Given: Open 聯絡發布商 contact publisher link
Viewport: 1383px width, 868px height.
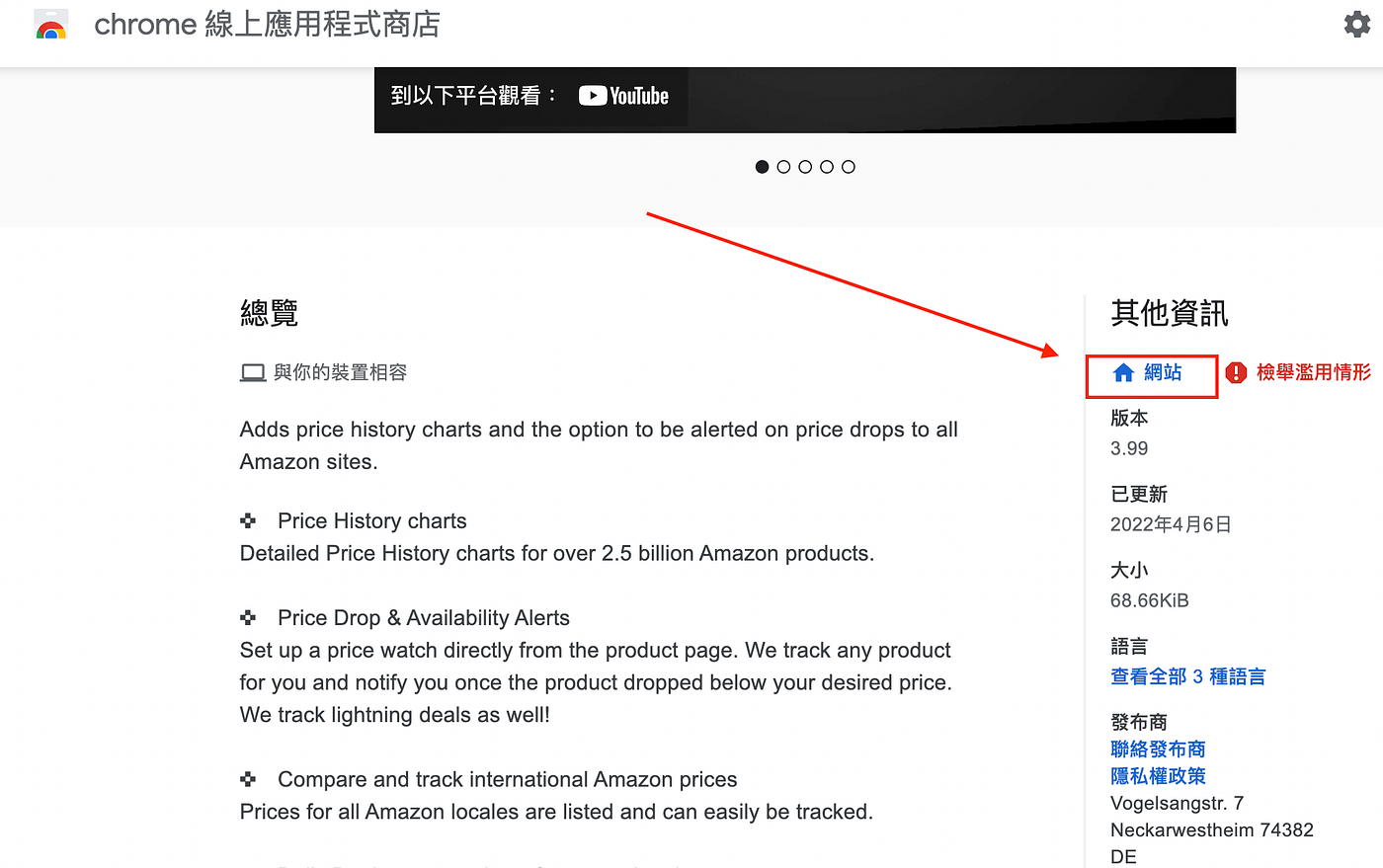Looking at the screenshot, I should 1158,750.
